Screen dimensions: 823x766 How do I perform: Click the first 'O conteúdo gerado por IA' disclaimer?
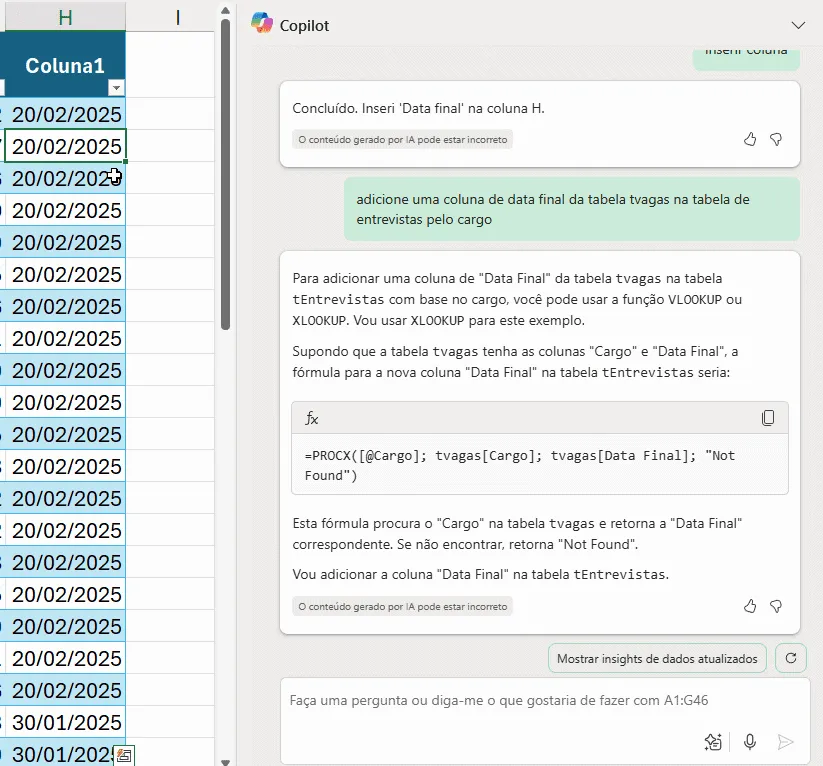(x=403, y=140)
